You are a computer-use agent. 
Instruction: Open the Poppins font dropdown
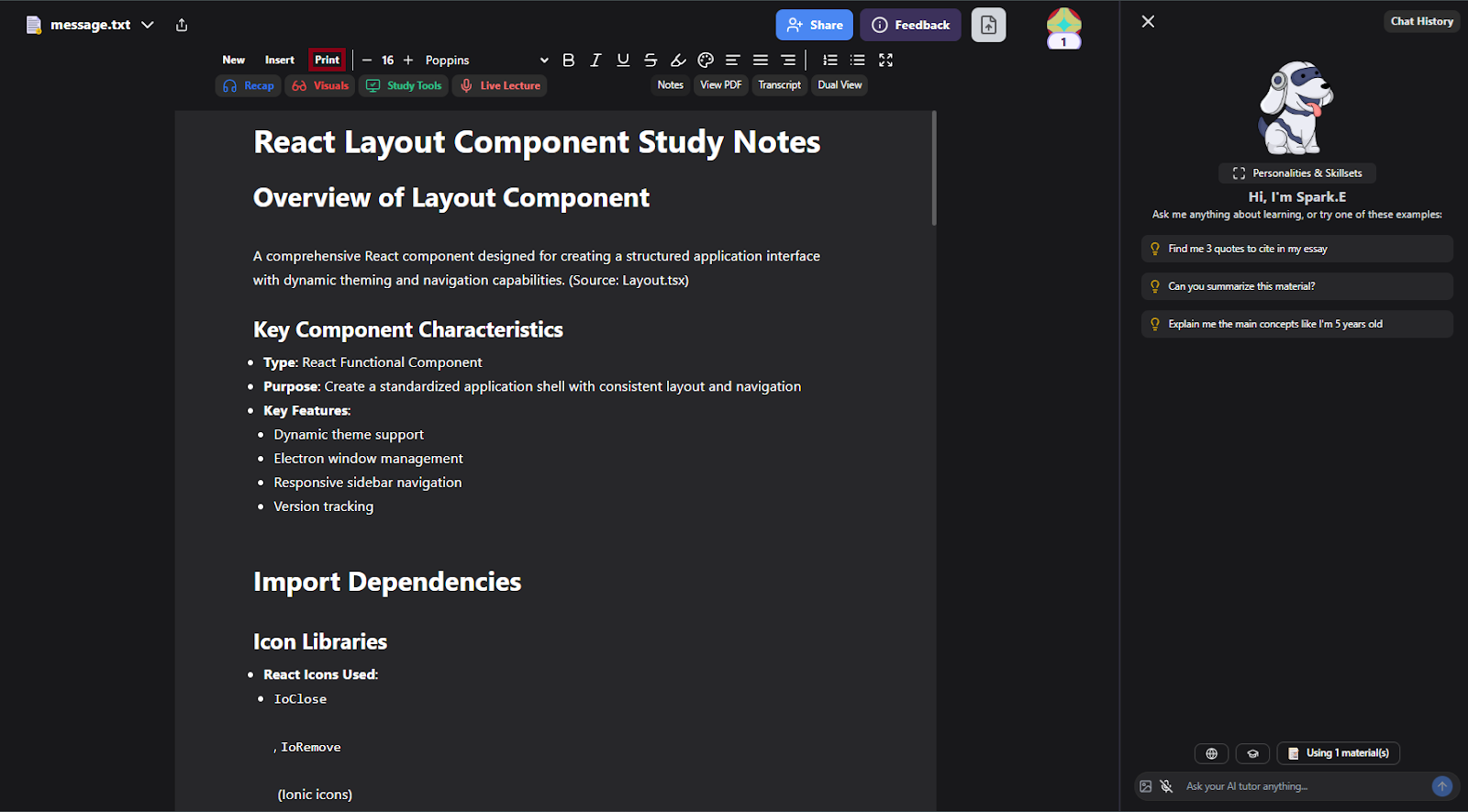tap(486, 61)
